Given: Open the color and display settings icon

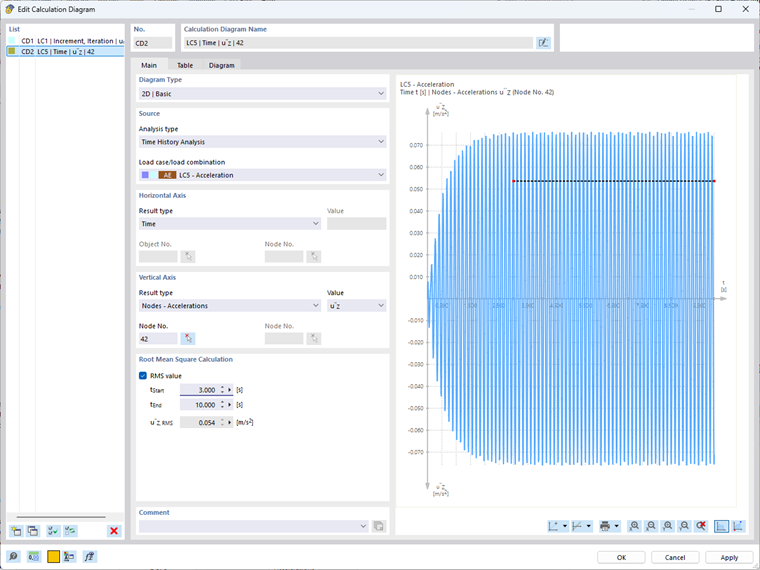Looking at the screenshot, I should pyautogui.click(x=70, y=556).
